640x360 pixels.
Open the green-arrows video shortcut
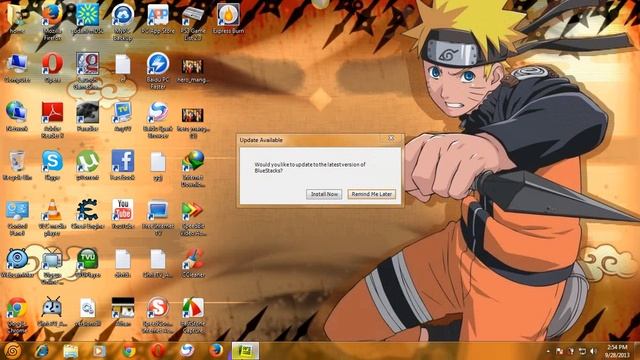coord(193,217)
